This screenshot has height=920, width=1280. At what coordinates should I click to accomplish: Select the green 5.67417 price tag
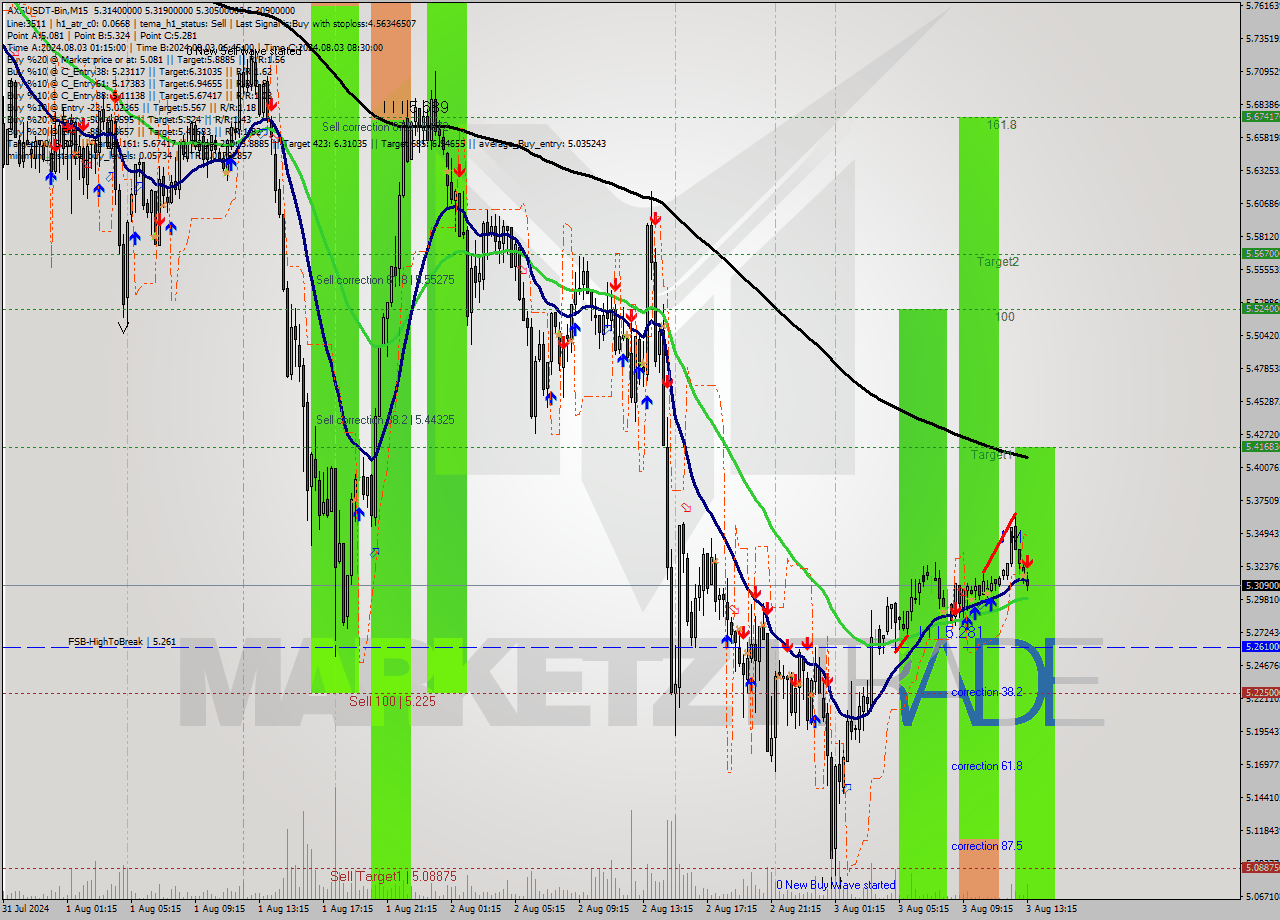coord(1260,117)
